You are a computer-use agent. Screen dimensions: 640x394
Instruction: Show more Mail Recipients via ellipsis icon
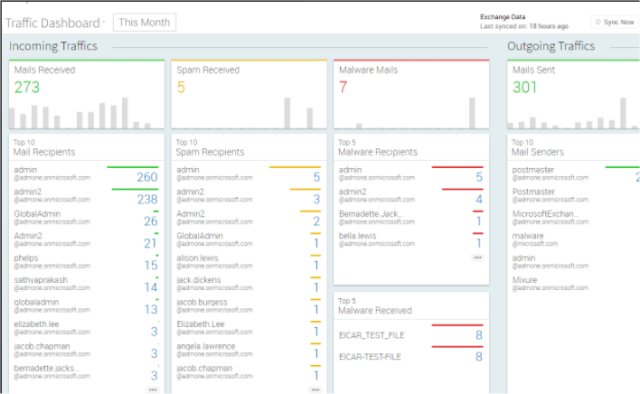point(153,390)
